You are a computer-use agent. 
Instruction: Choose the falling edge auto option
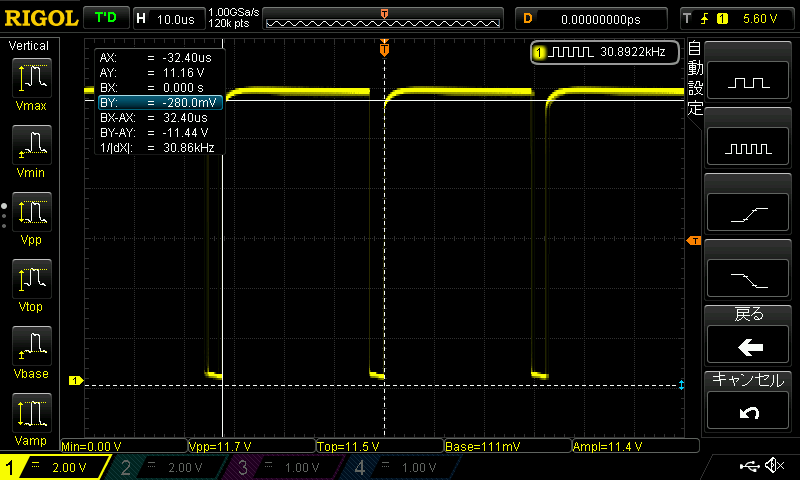[748, 280]
